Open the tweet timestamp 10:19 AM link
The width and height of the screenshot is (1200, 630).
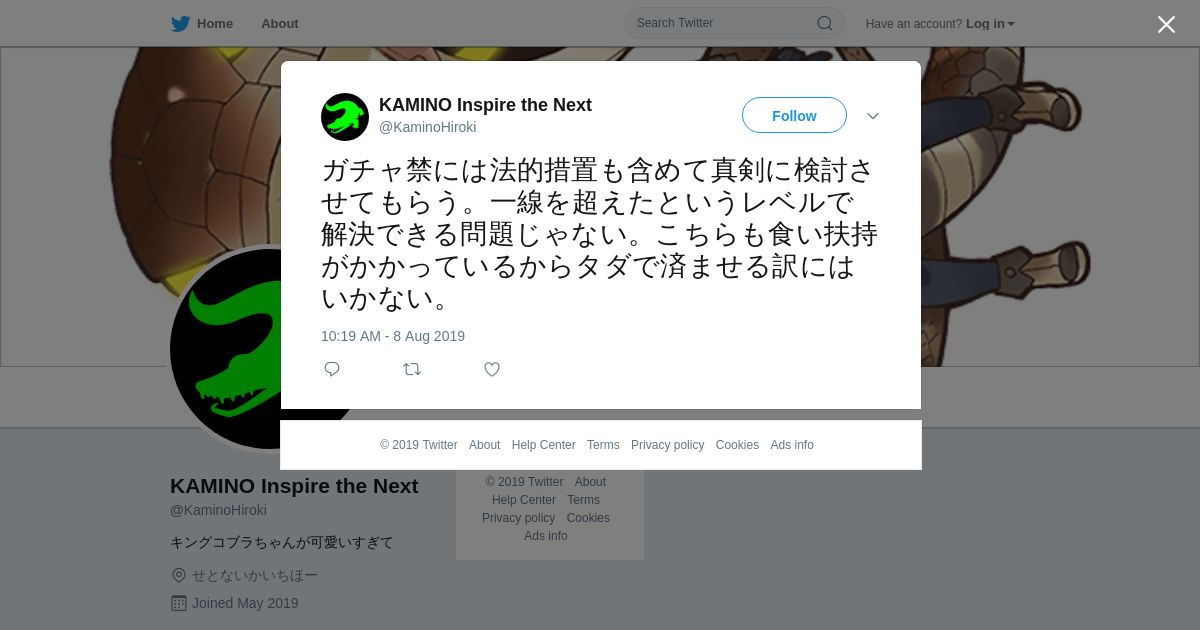click(x=393, y=336)
